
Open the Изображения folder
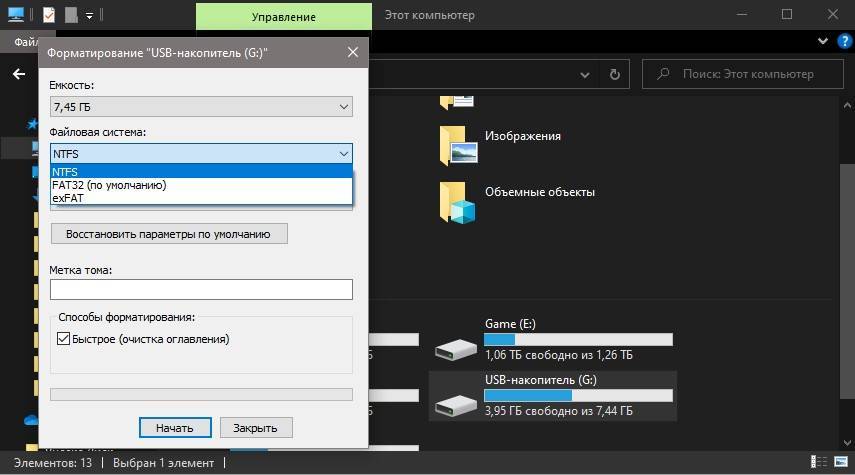[x=457, y=146]
